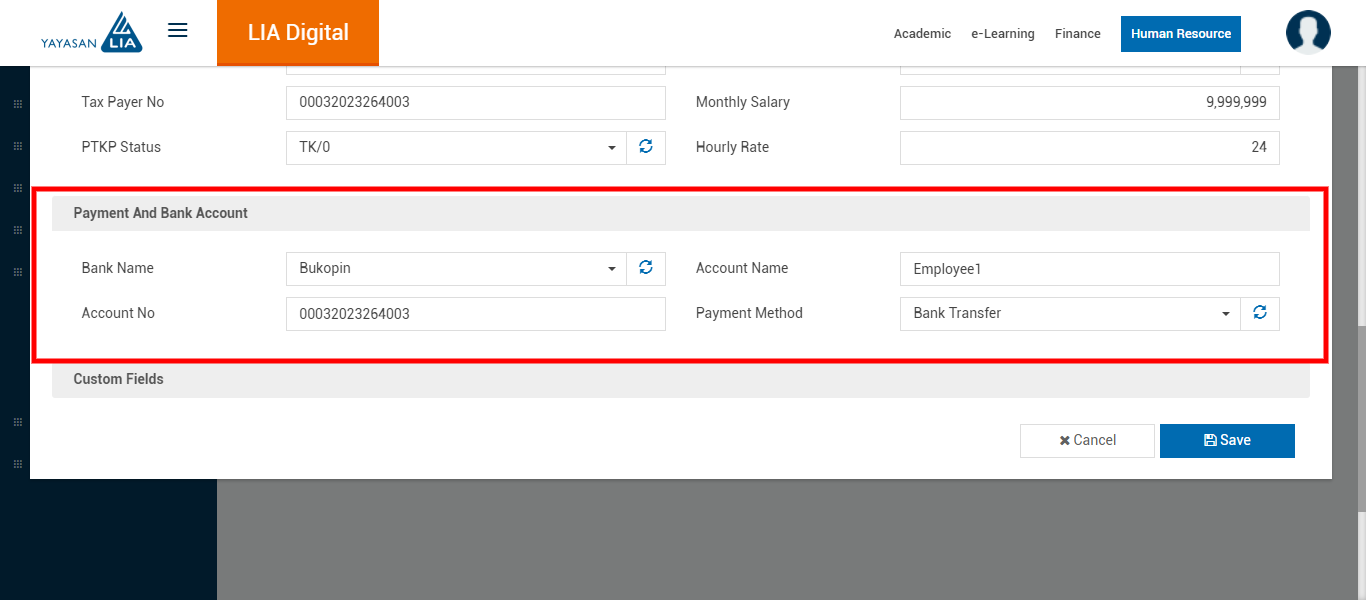
Task: Open the e-Learning menu
Action: pos(1002,34)
